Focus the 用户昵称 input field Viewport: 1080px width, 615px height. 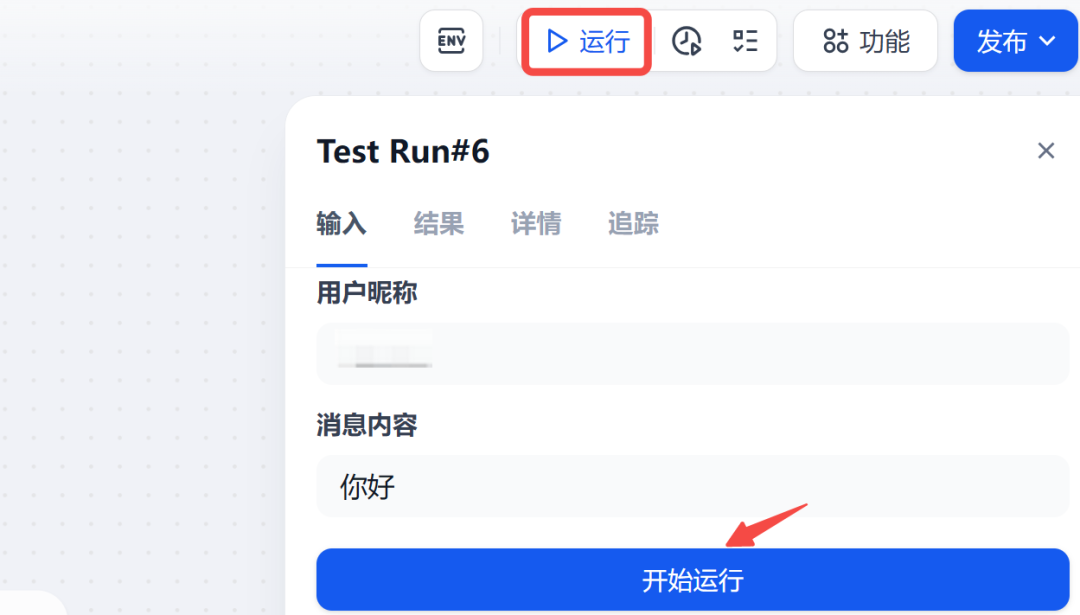click(x=692, y=354)
